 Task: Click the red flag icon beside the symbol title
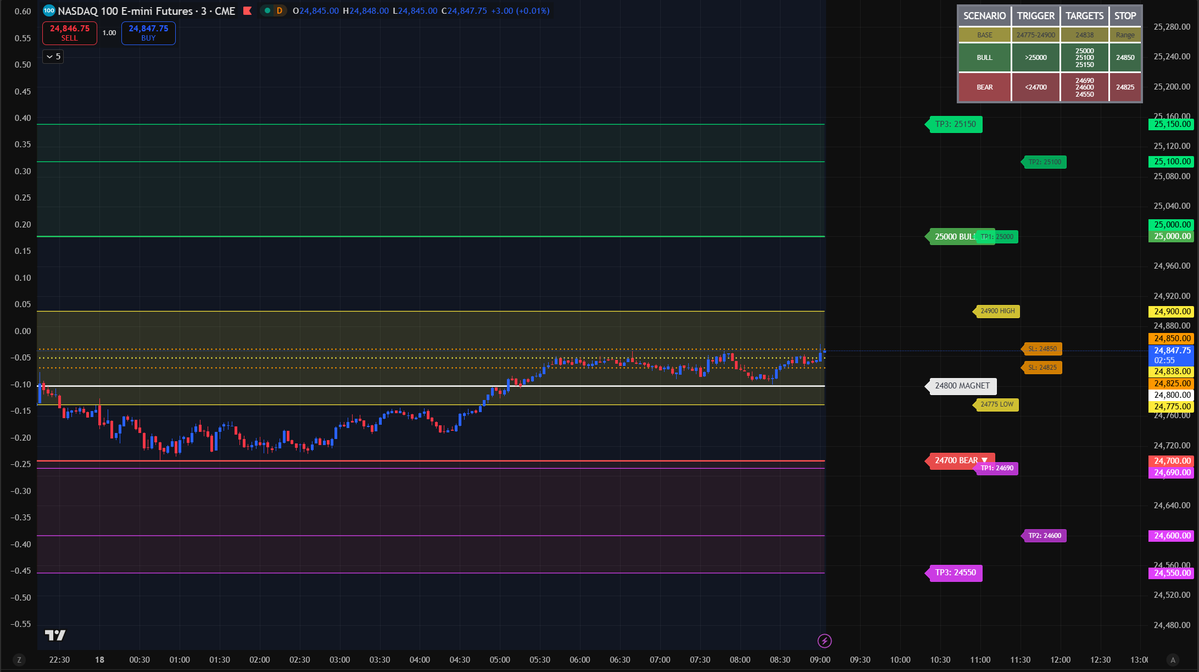coord(248,11)
